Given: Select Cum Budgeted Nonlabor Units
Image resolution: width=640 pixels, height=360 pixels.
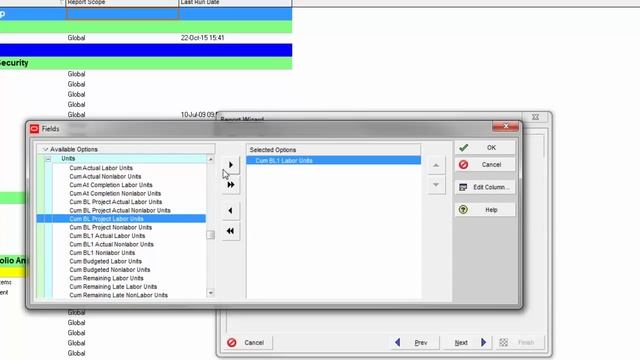Looking at the screenshot, I should click(109, 270).
